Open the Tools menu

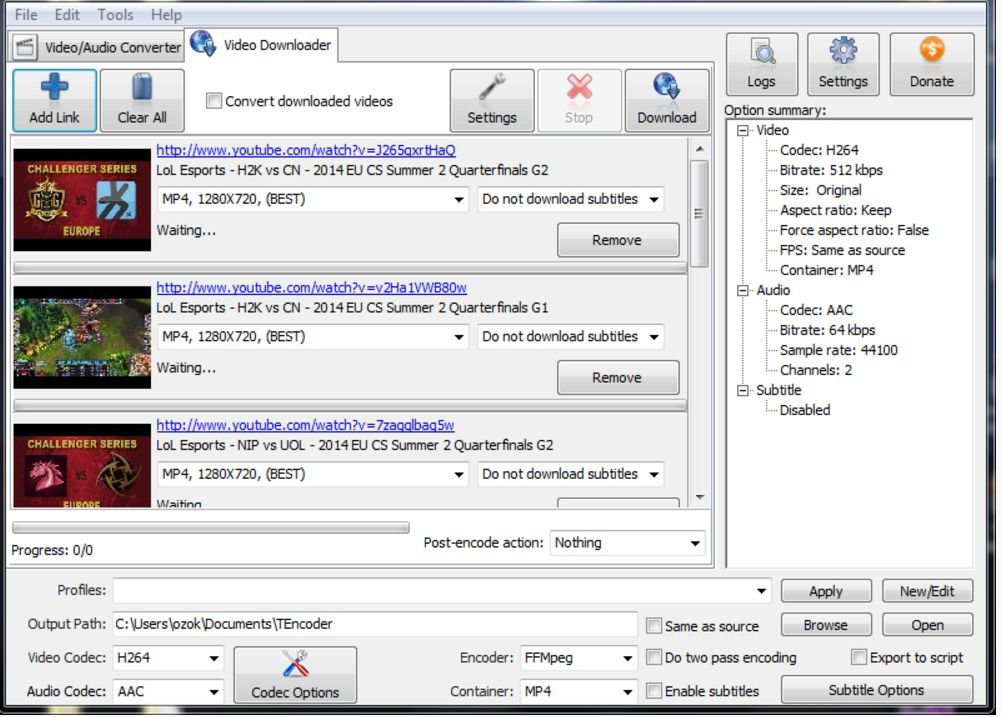[114, 14]
